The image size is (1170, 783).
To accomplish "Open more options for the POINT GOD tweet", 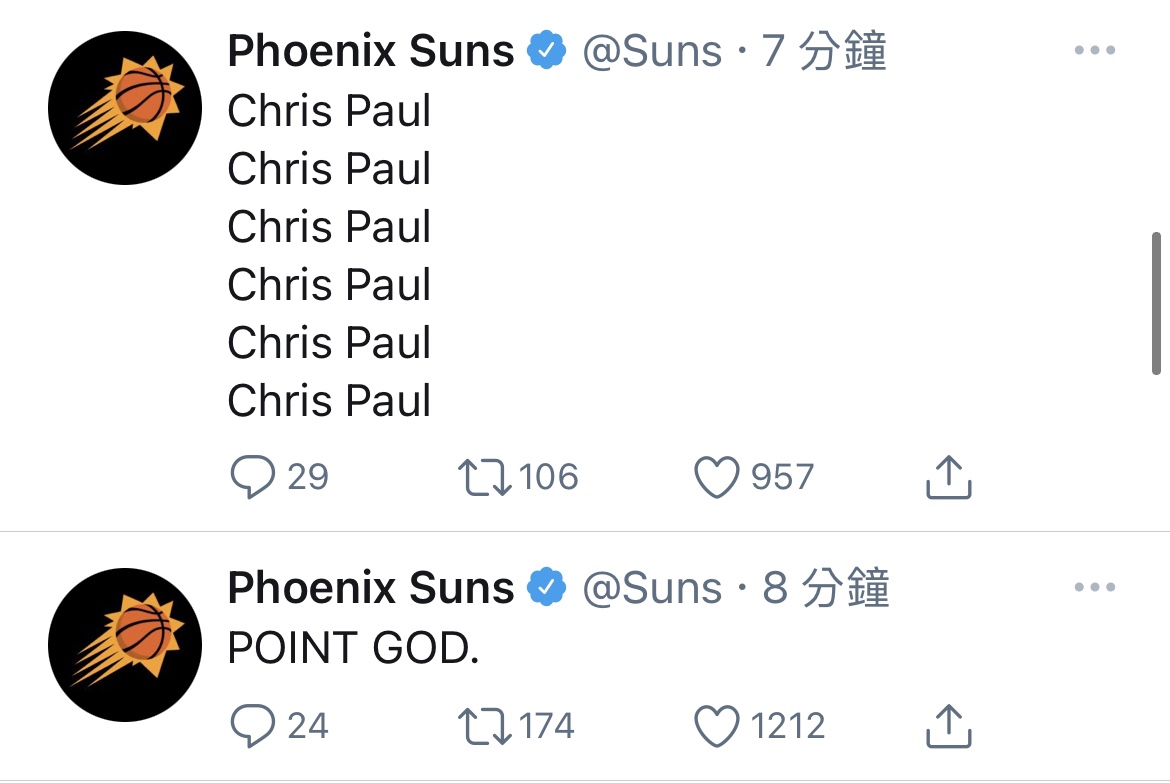I will (1095, 587).
